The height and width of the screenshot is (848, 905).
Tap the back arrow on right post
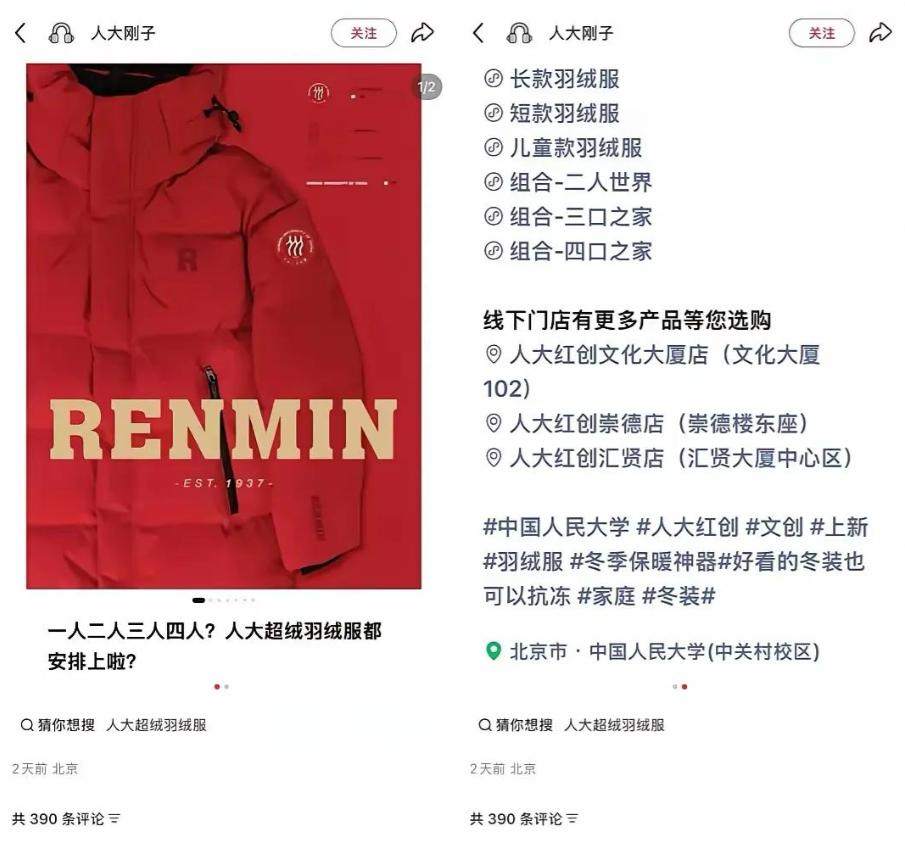(478, 33)
